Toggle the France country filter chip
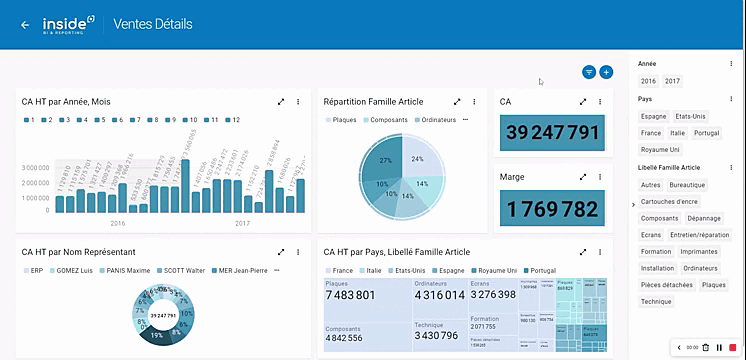The height and width of the screenshot is (360, 746). tap(650, 133)
